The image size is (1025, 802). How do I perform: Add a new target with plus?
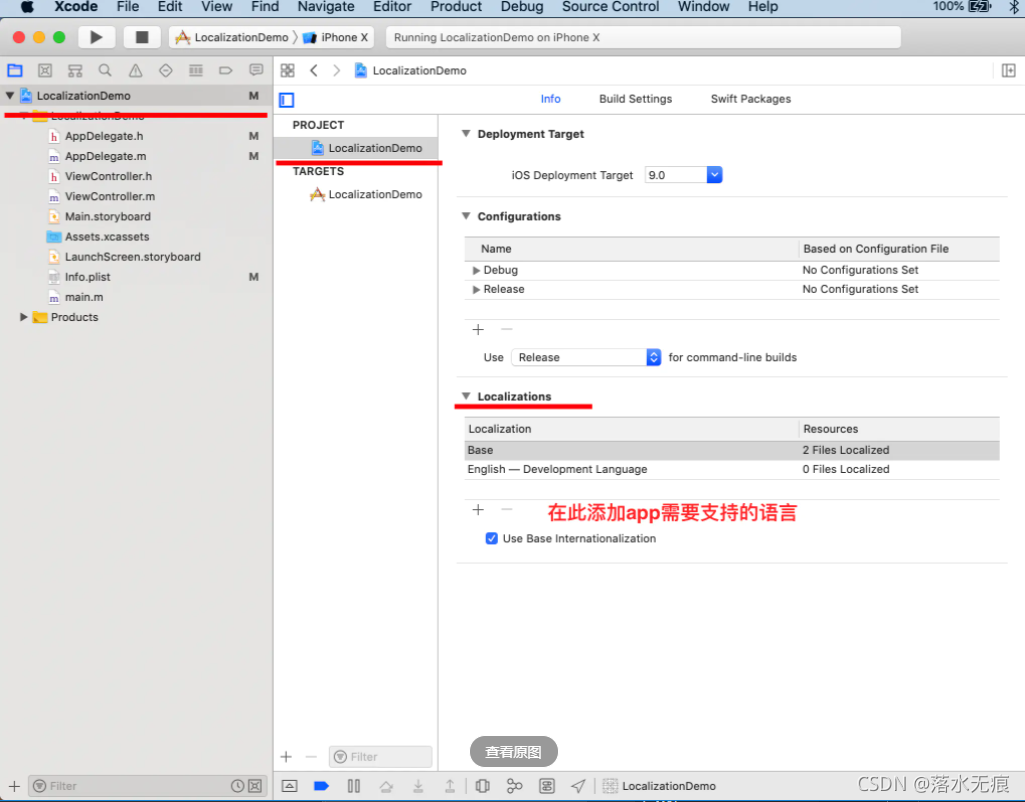coord(286,757)
